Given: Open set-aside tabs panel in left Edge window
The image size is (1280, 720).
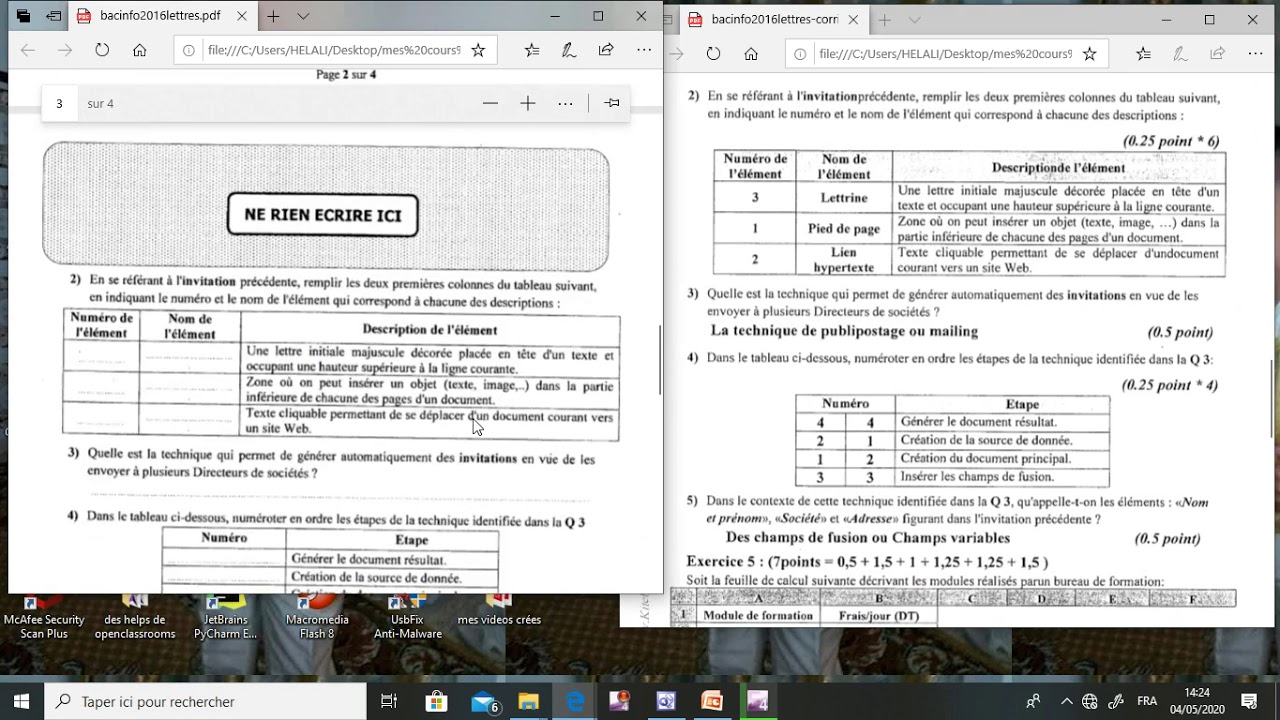Looking at the screenshot, I should click(24, 16).
